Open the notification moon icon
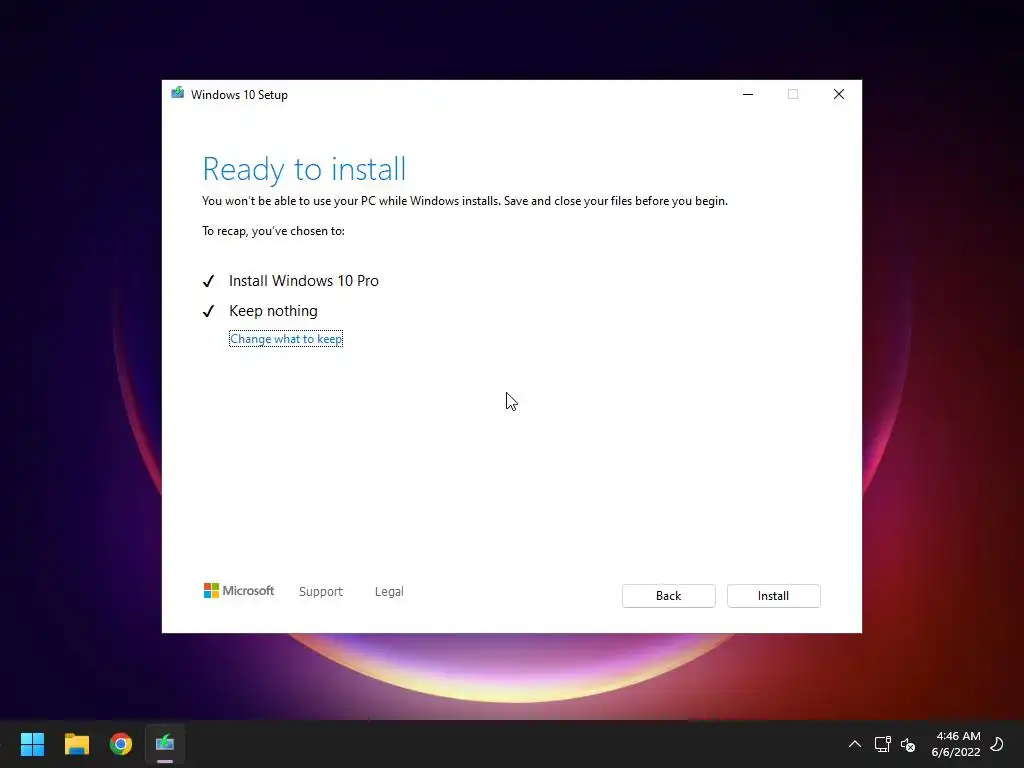 (x=997, y=744)
